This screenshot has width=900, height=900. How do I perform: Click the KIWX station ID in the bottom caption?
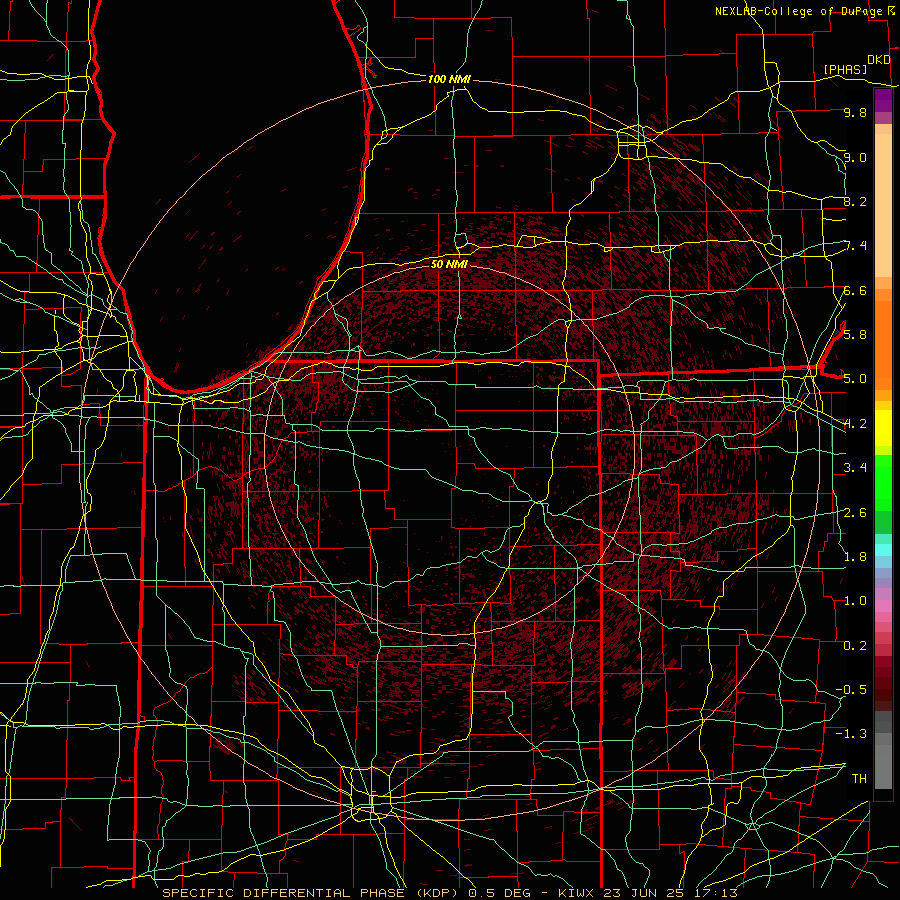[576, 893]
